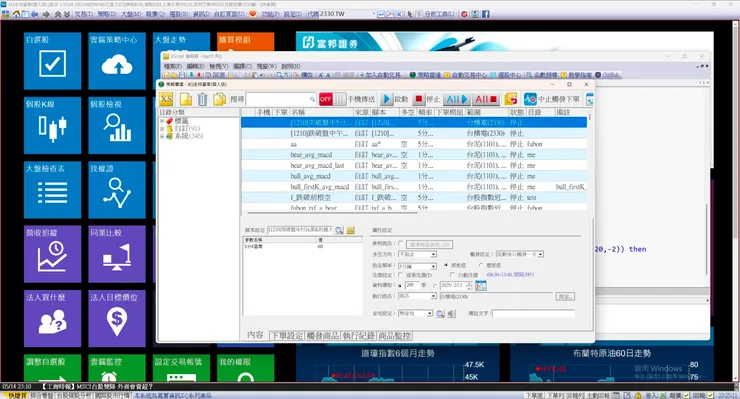Switch to the 商品監控 tab
740x399 pixels.
pos(395,336)
